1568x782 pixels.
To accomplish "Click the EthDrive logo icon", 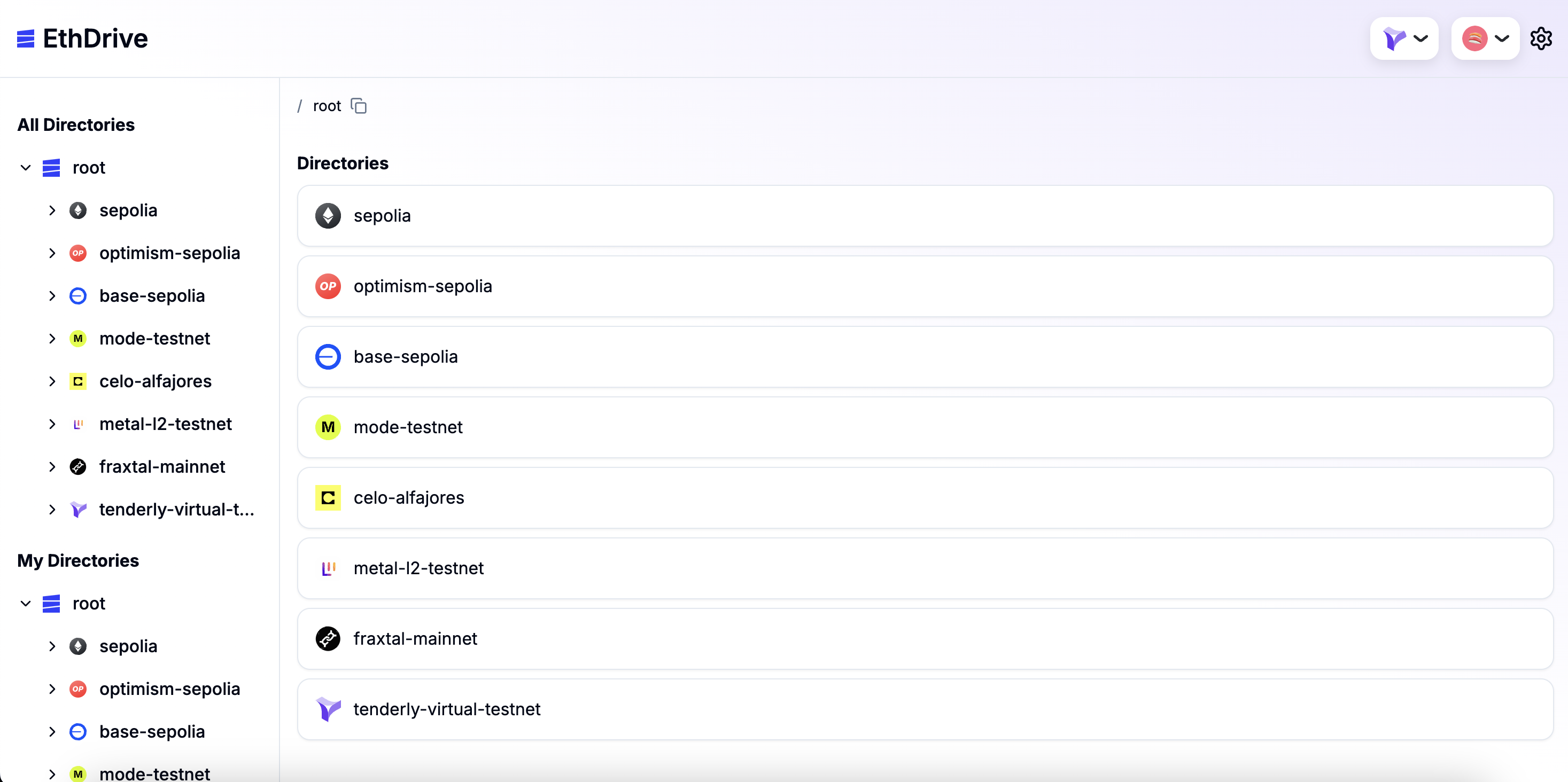I will pos(26,38).
